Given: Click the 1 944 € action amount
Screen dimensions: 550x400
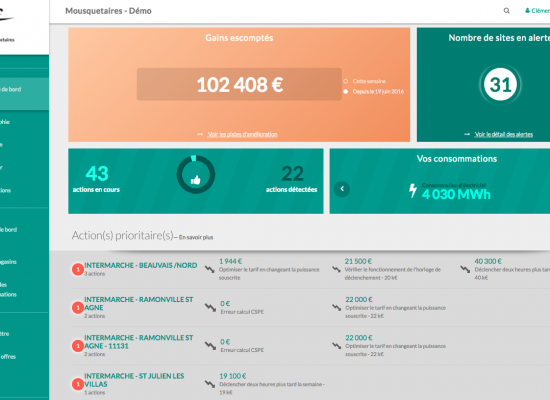Looking at the screenshot, I should pos(230,261).
